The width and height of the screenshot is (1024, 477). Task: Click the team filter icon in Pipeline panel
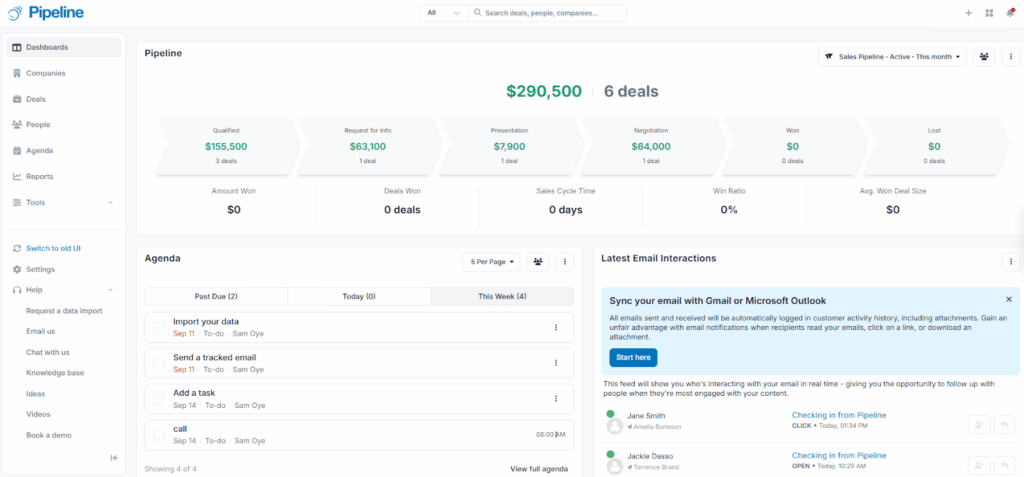[x=985, y=57]
